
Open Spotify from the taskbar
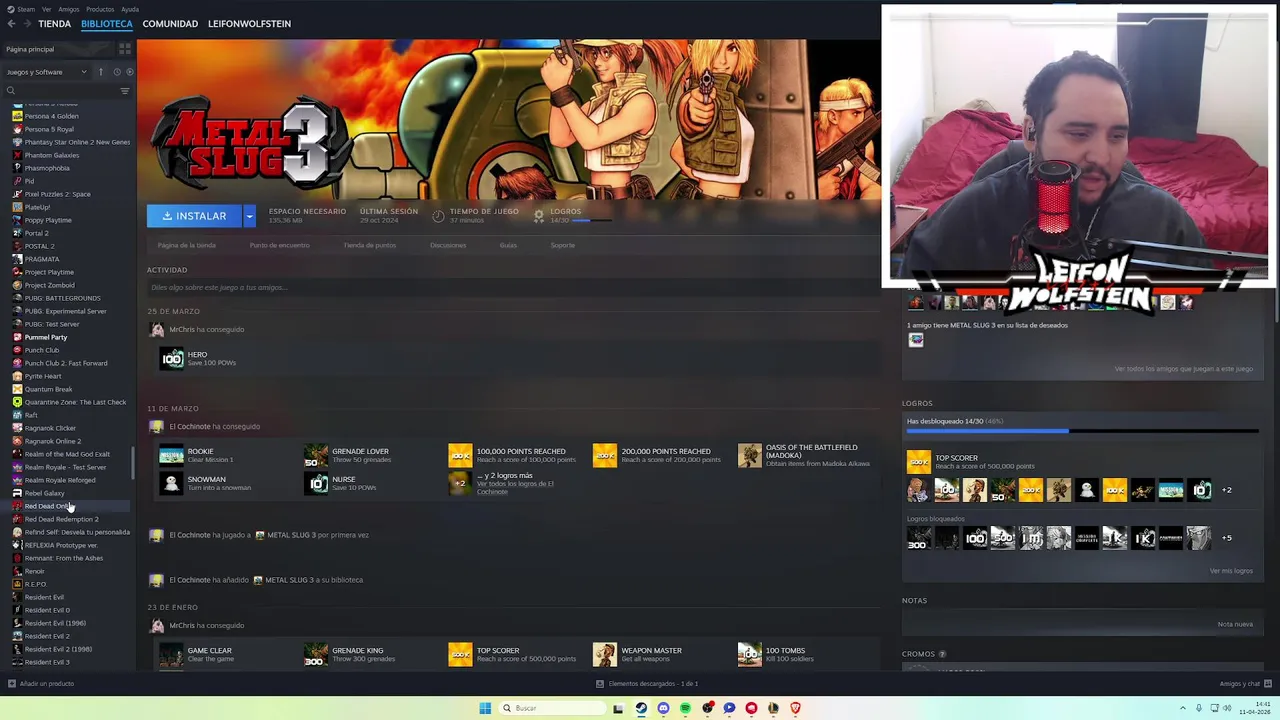685,708
